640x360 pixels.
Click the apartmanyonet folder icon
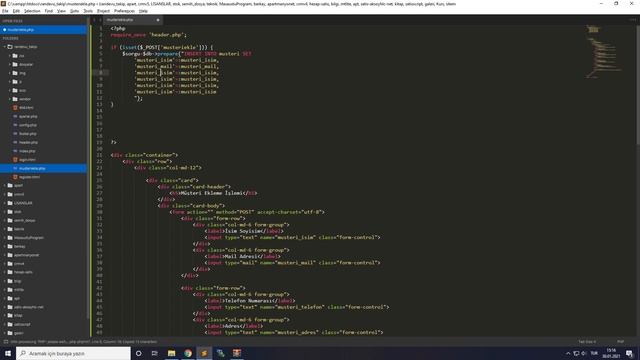pyautogui.click(x=10, y=255)
